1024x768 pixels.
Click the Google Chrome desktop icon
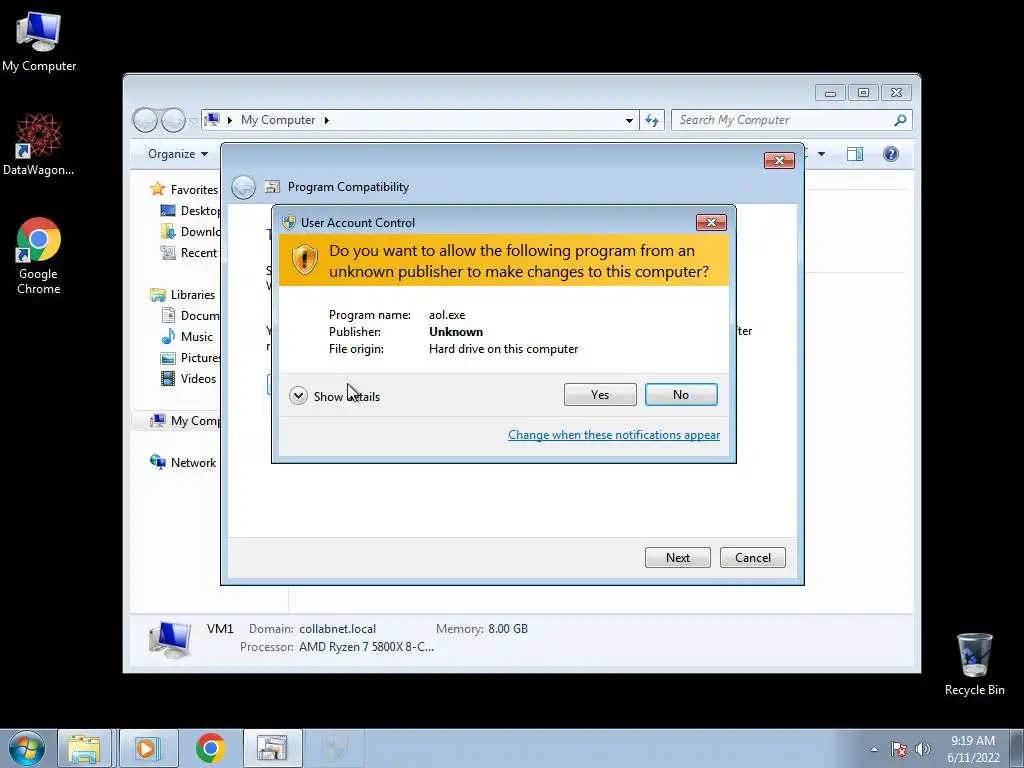point(39,256)
